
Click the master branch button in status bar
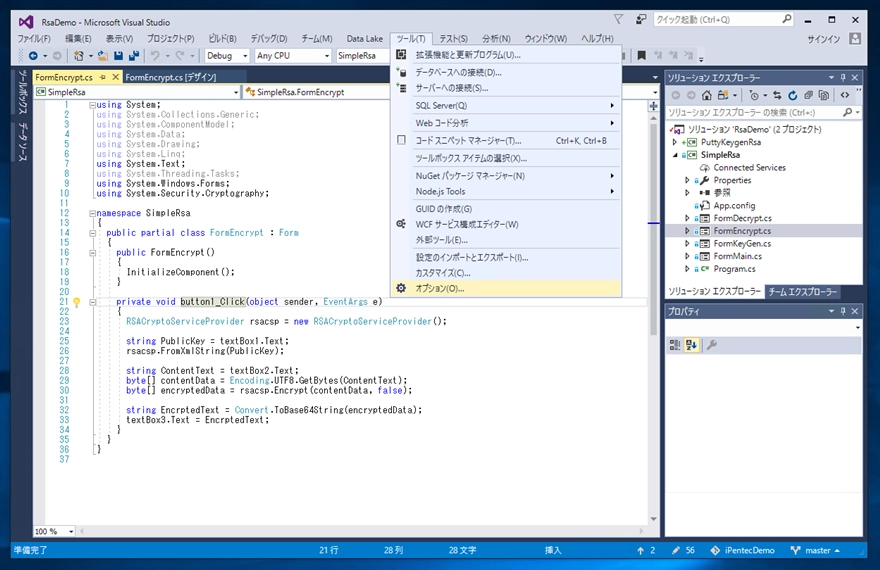point(815,550)
